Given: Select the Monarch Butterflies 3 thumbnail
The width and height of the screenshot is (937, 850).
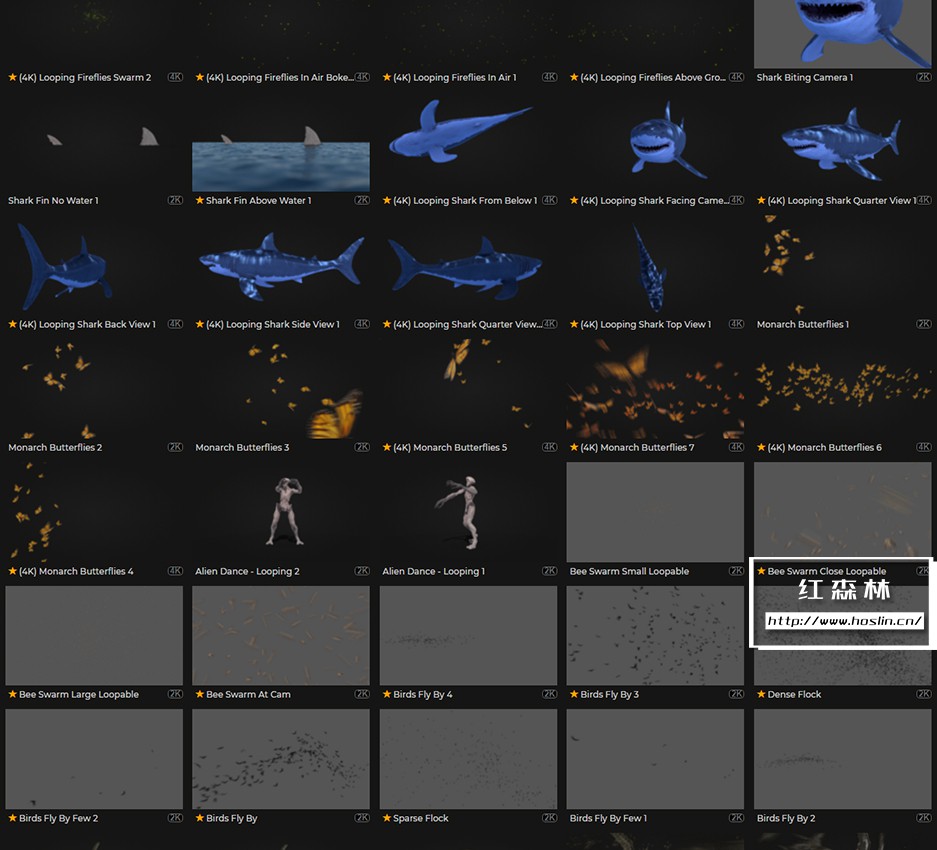Looking at the screenshot, I should click(281, 388).
